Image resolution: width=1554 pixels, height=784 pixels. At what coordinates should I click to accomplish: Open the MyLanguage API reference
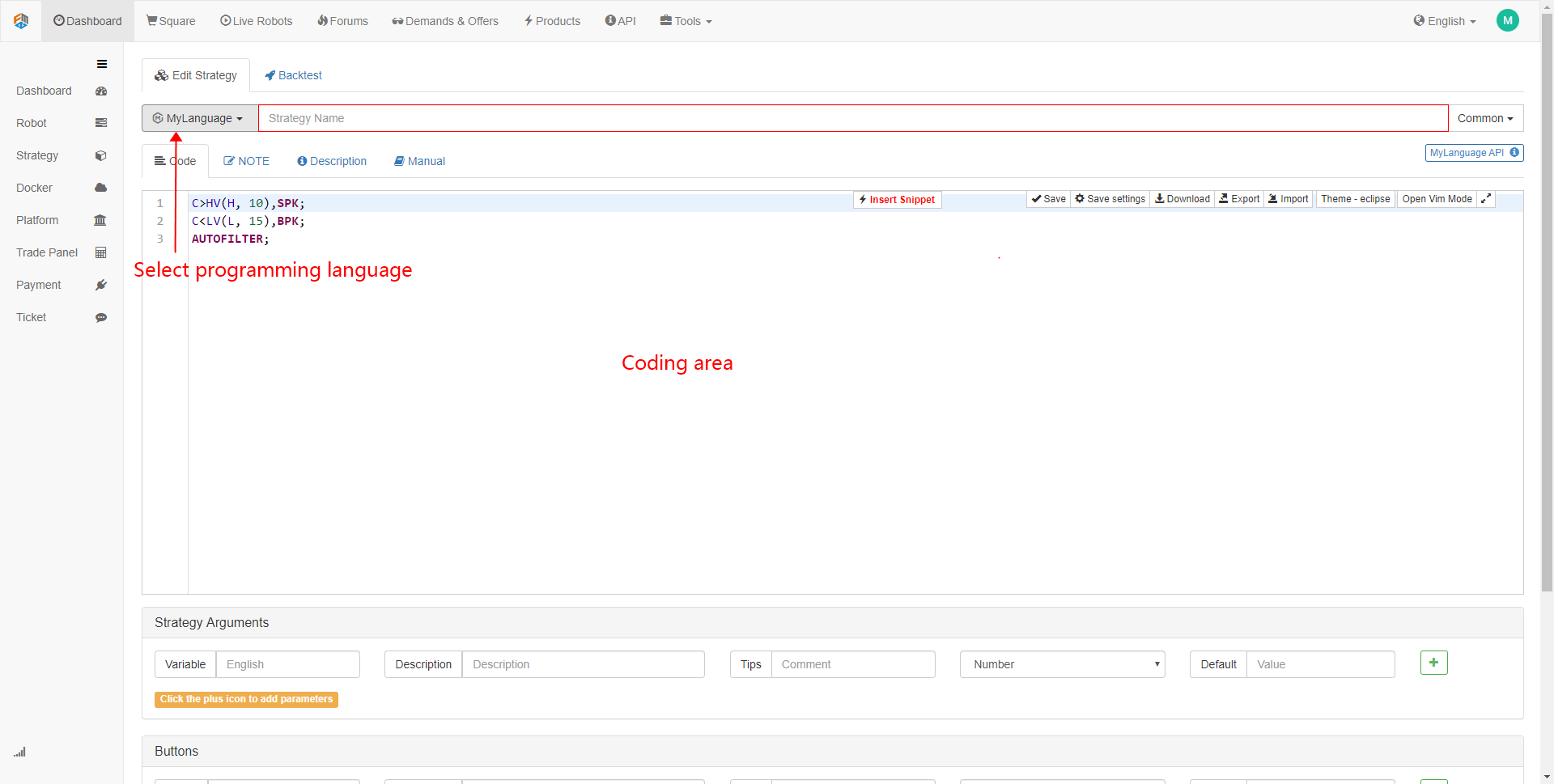1474,153
